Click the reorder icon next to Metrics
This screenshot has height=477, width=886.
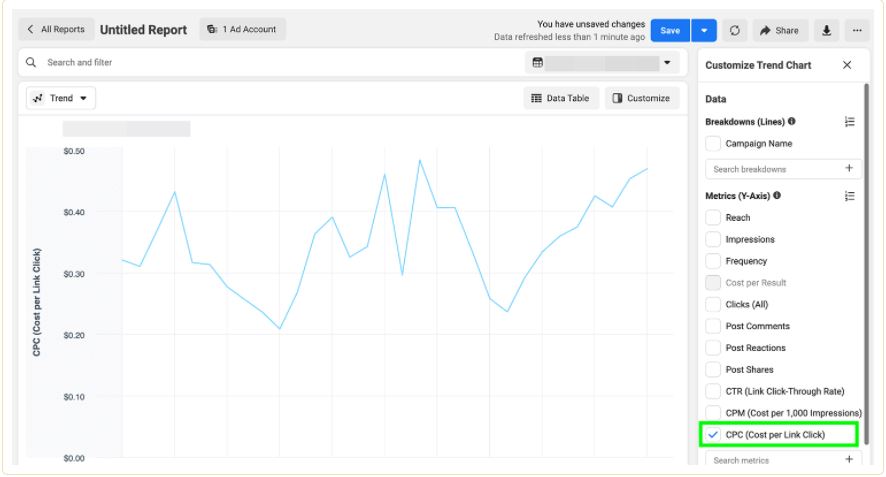coord(849,196)
